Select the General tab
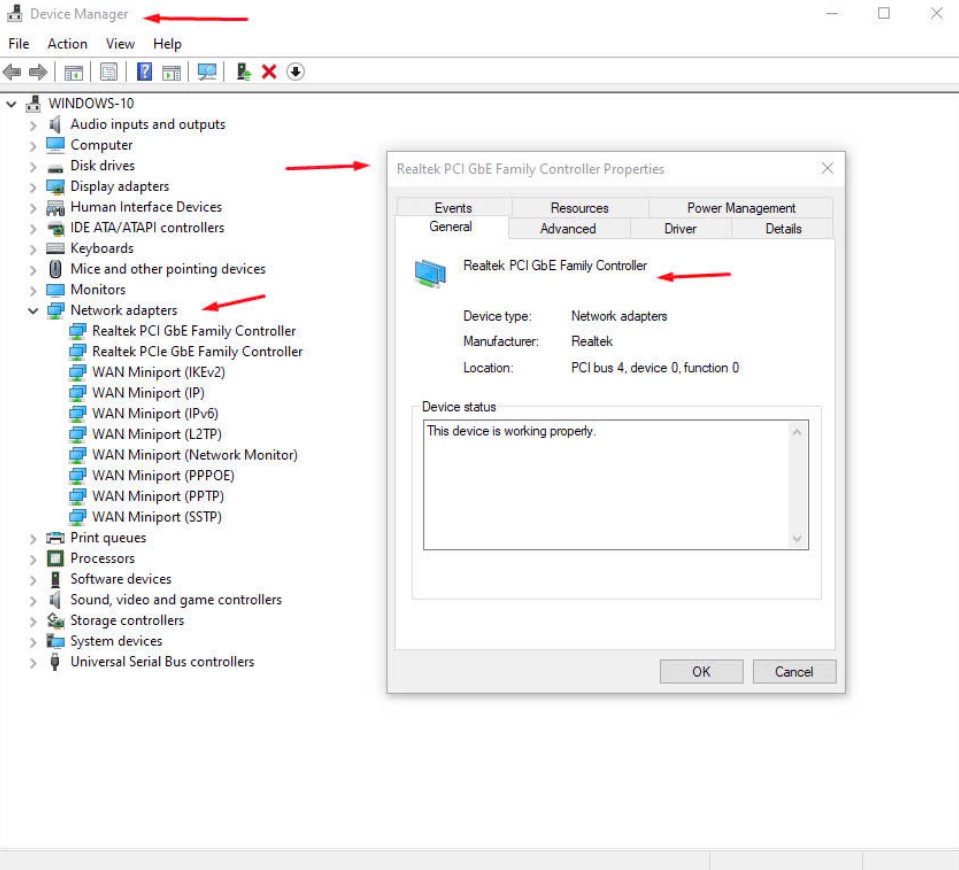Image resolution: width=959 pixels, height=870 pixels. (x=451, y=227)
